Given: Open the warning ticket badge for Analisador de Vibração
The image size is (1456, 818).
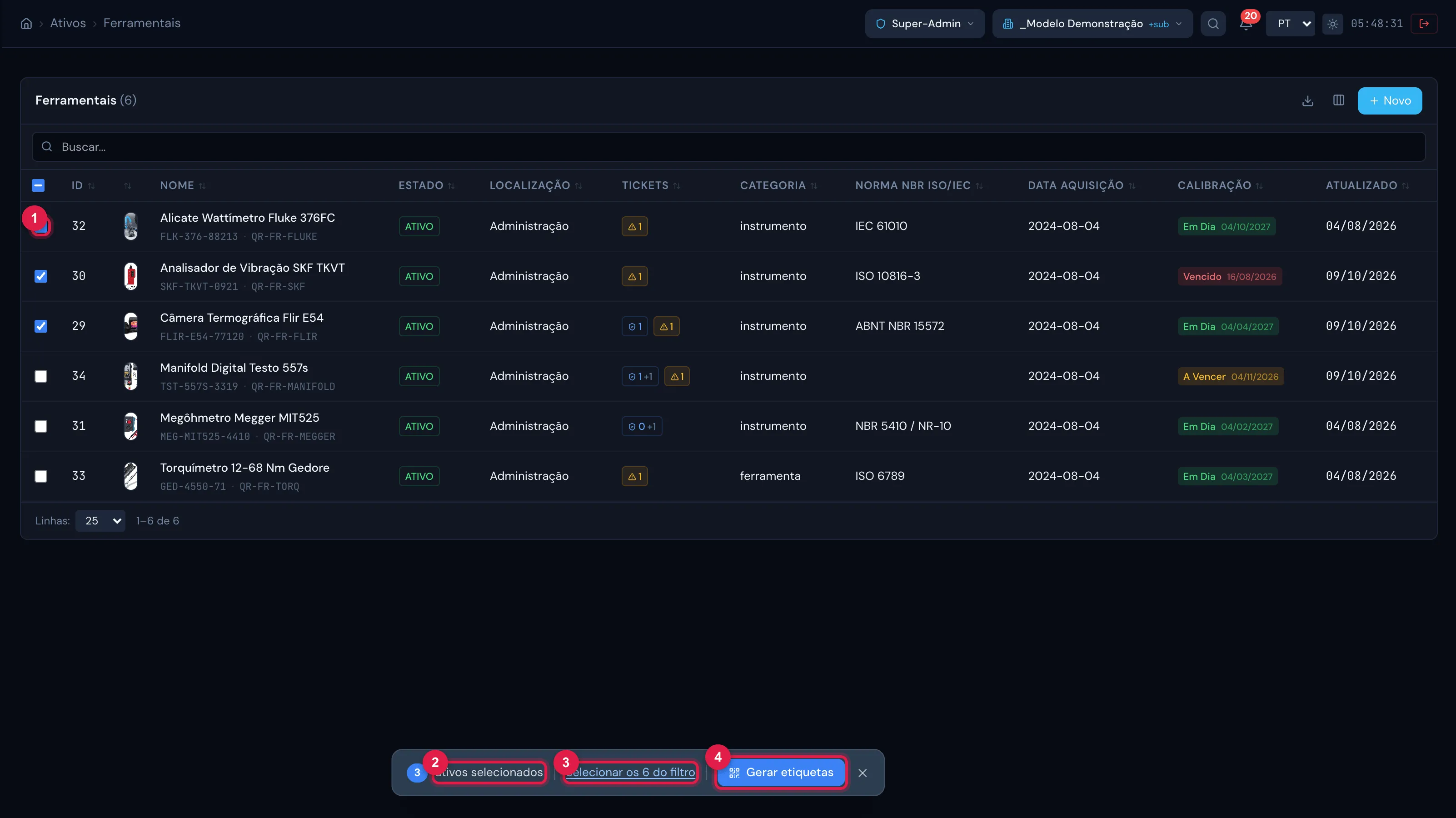Looking at the screenshot, I should click(x=635, y=276).
